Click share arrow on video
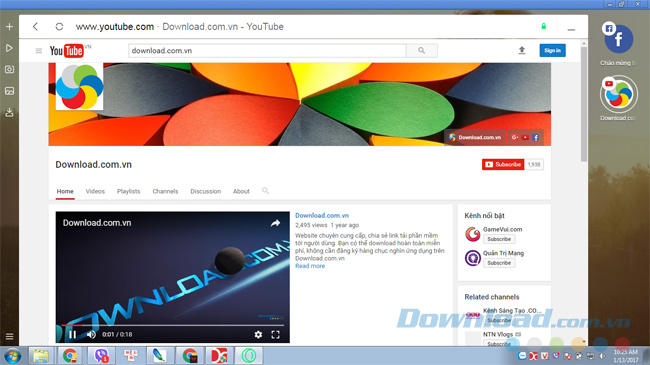 click(275, 223)
